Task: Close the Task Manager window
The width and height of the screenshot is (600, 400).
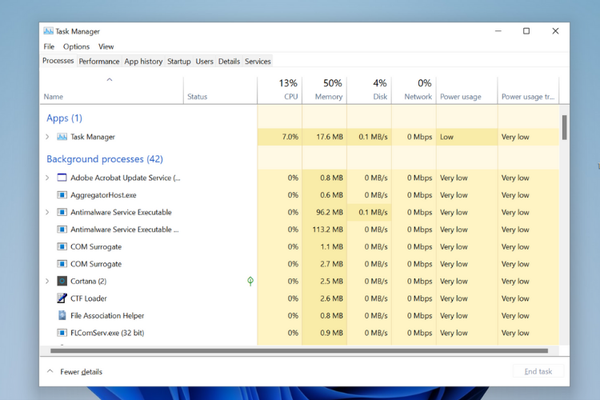Action: (555, 31)
